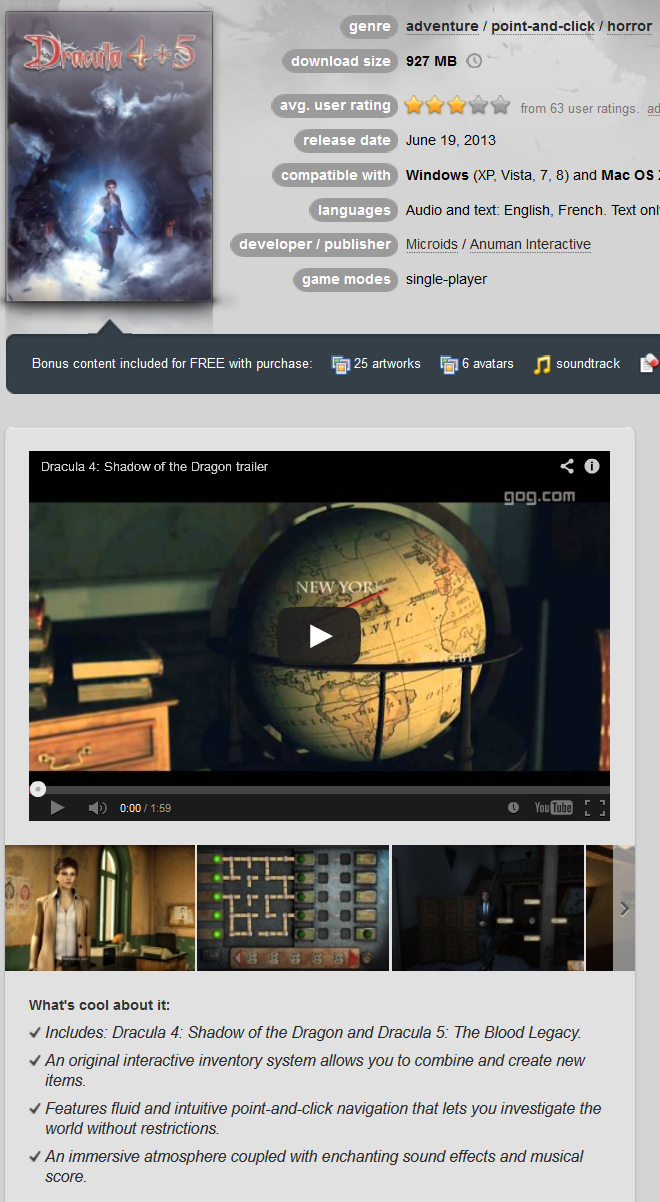This screenshot has width=660, height=1202.
Task: Click the cut-off bonus icon after soundtrack
Action: coord(649,364)
